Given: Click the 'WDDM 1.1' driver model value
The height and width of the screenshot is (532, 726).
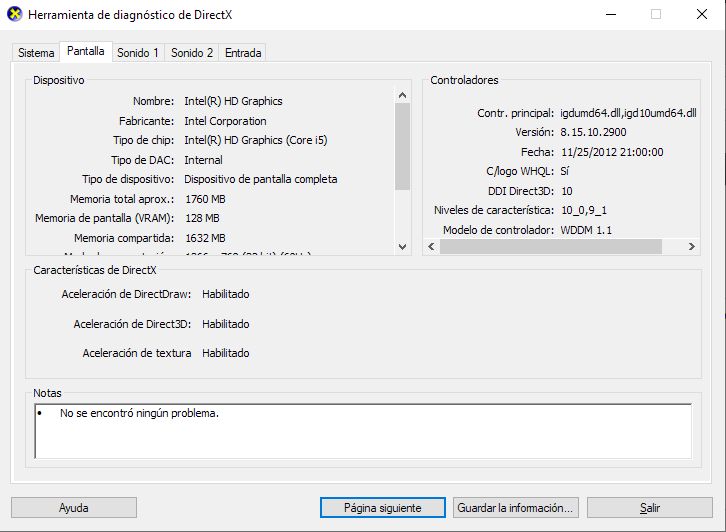Looking at the screenshot, I should 586,230.
